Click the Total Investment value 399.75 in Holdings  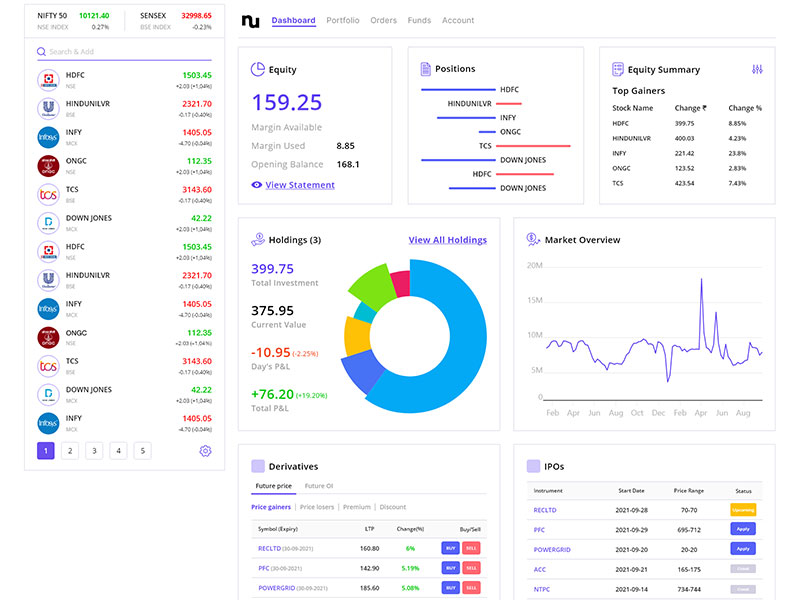(272, 269)
